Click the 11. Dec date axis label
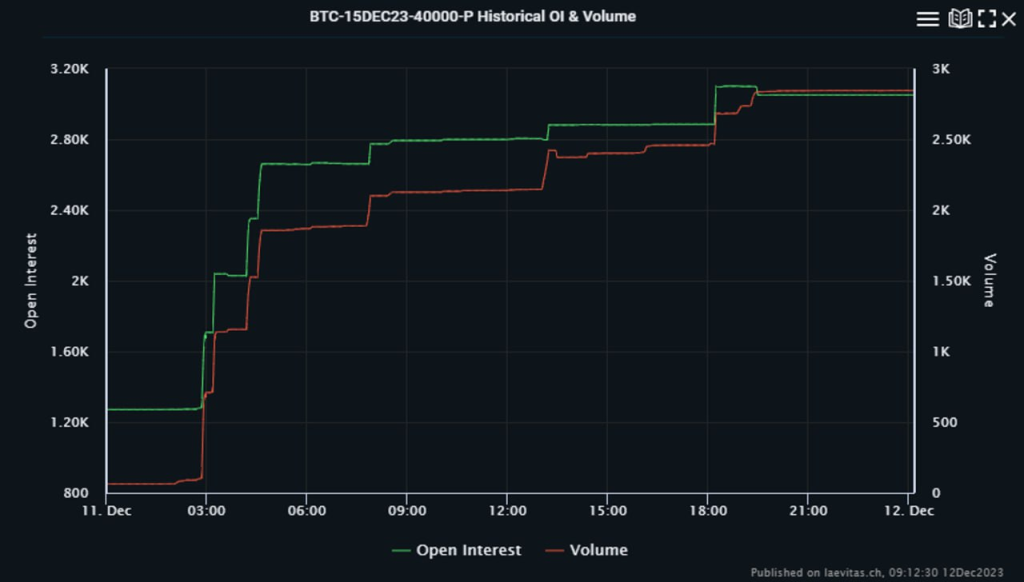 (106, 511)
